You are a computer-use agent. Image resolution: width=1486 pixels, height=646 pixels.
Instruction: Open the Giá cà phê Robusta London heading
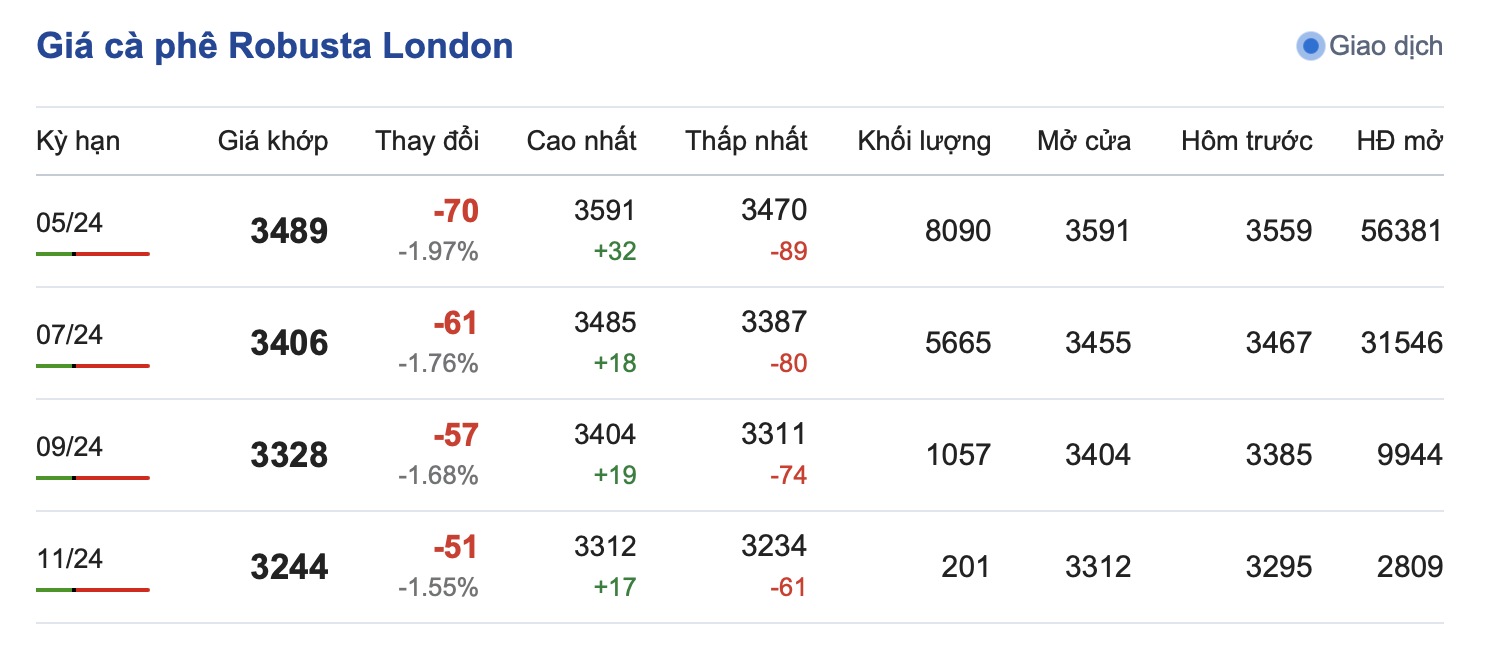point(275,46)
